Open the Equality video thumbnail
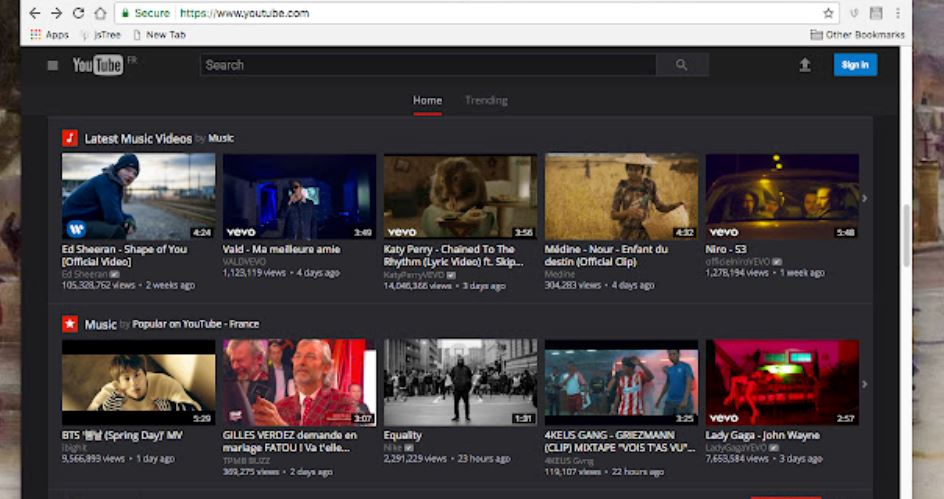The image size is (944, 499). [460, 382]
